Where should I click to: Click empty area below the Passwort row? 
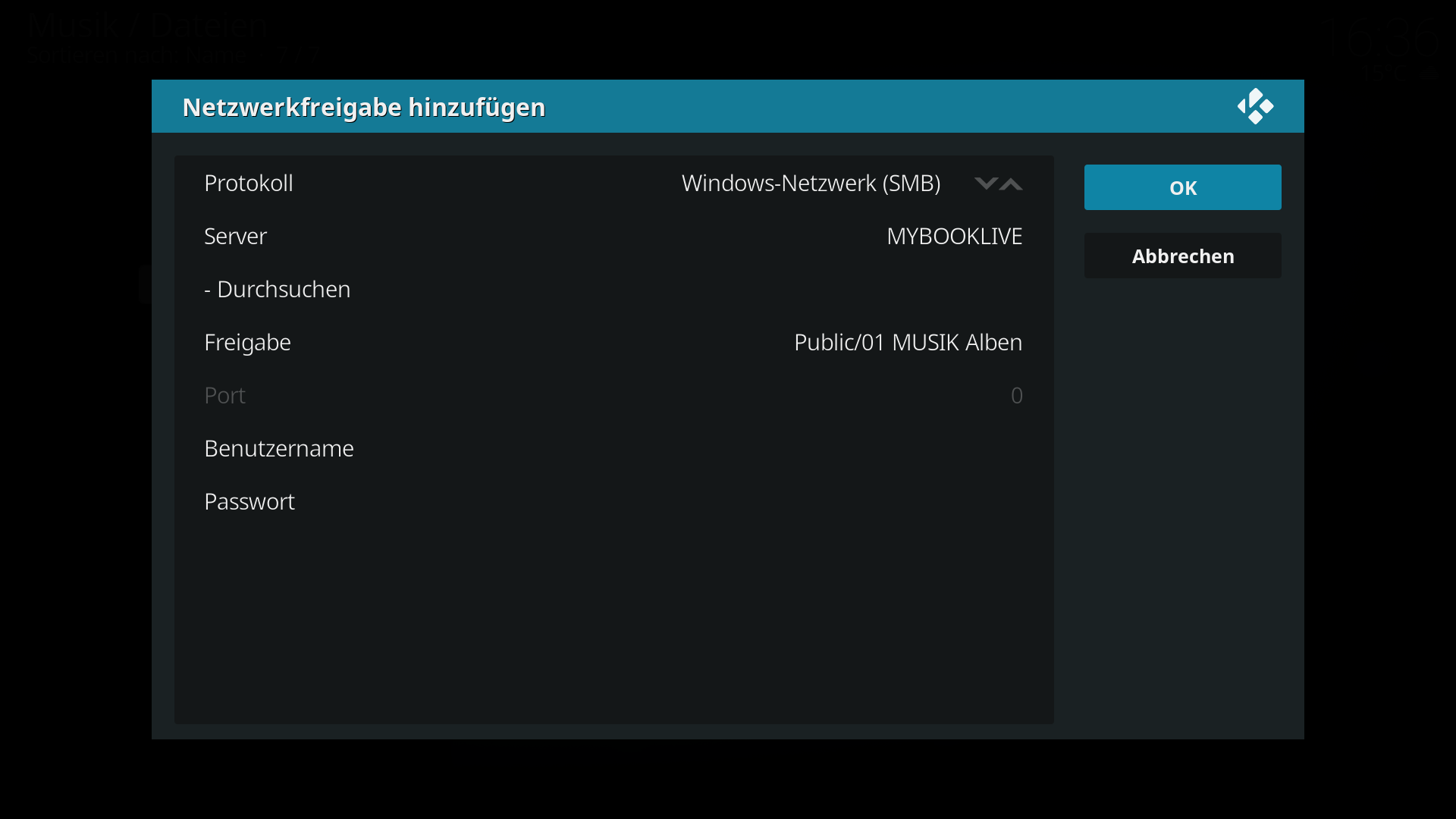pos(613,622)
